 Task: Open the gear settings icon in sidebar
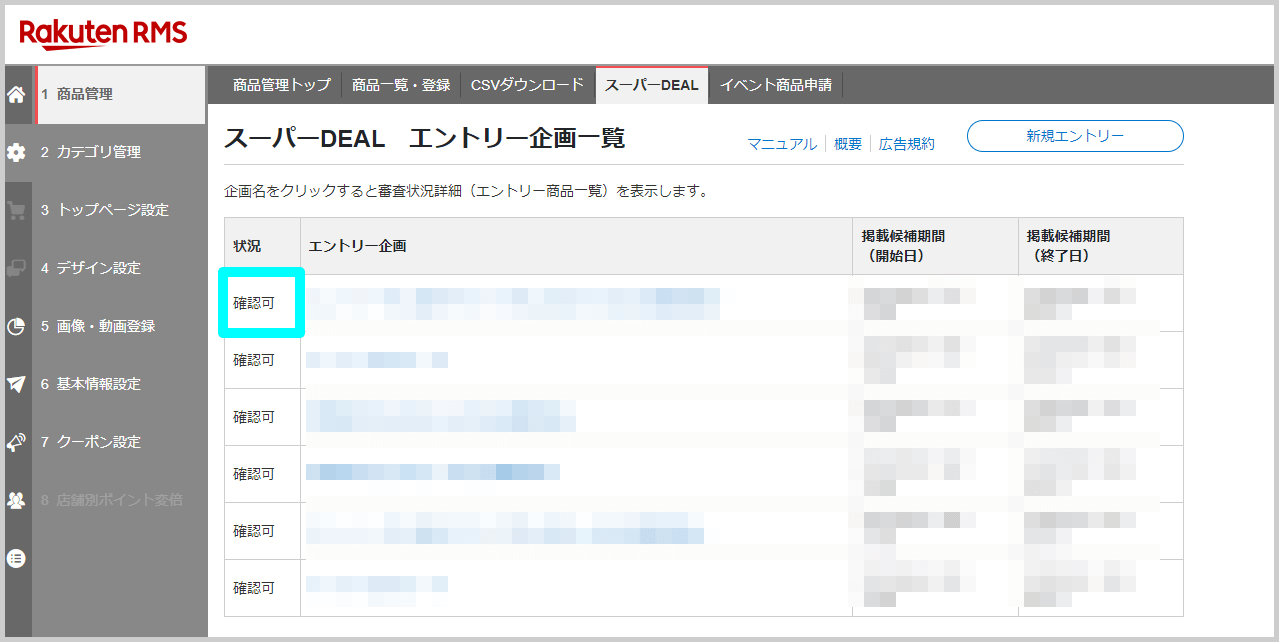click(16, 153)
